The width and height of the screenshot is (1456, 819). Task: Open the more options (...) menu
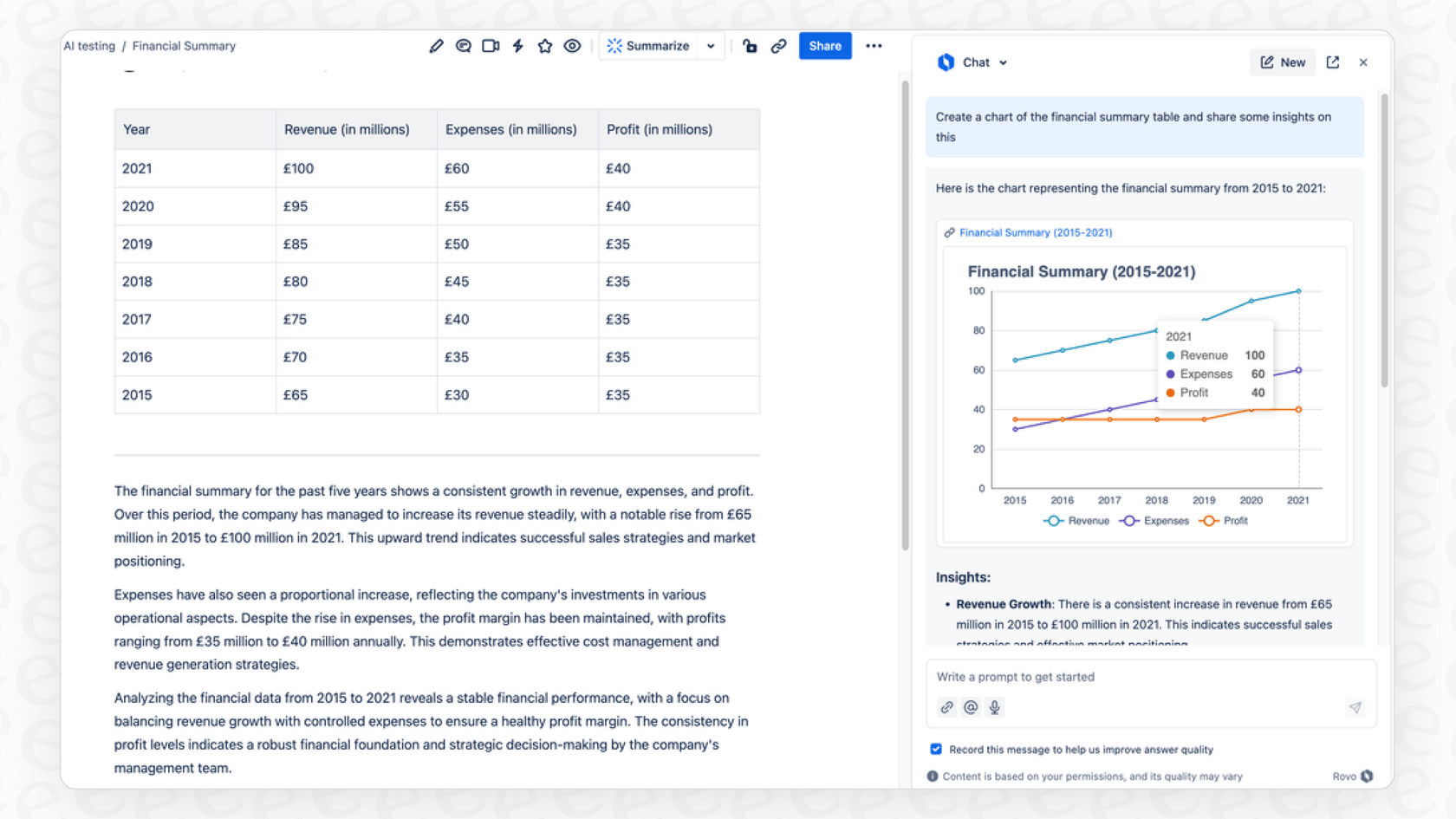click(874, 46)
